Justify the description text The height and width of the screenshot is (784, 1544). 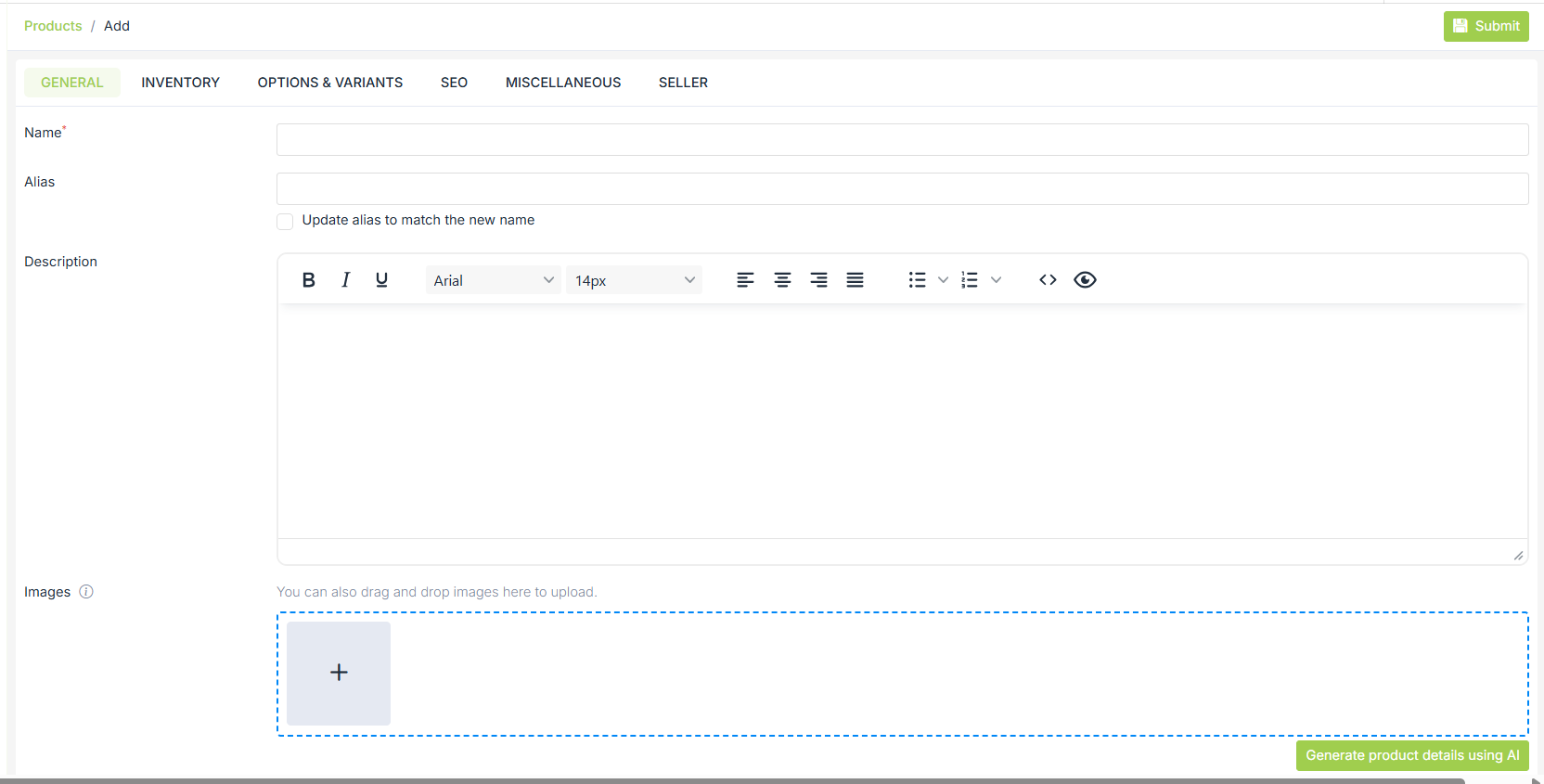tap(855, 280)
